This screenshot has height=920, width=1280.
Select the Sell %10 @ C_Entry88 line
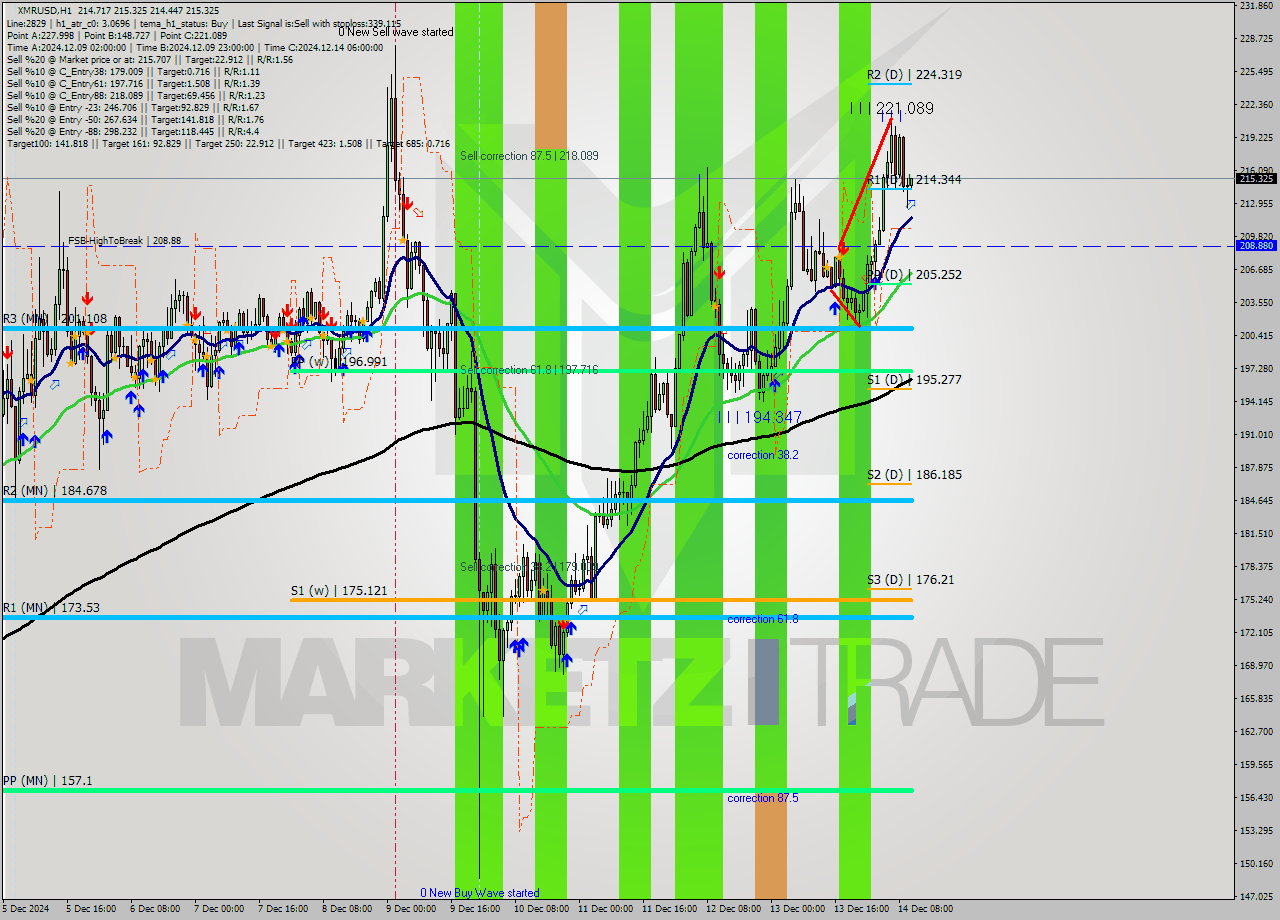click(135, 95)
